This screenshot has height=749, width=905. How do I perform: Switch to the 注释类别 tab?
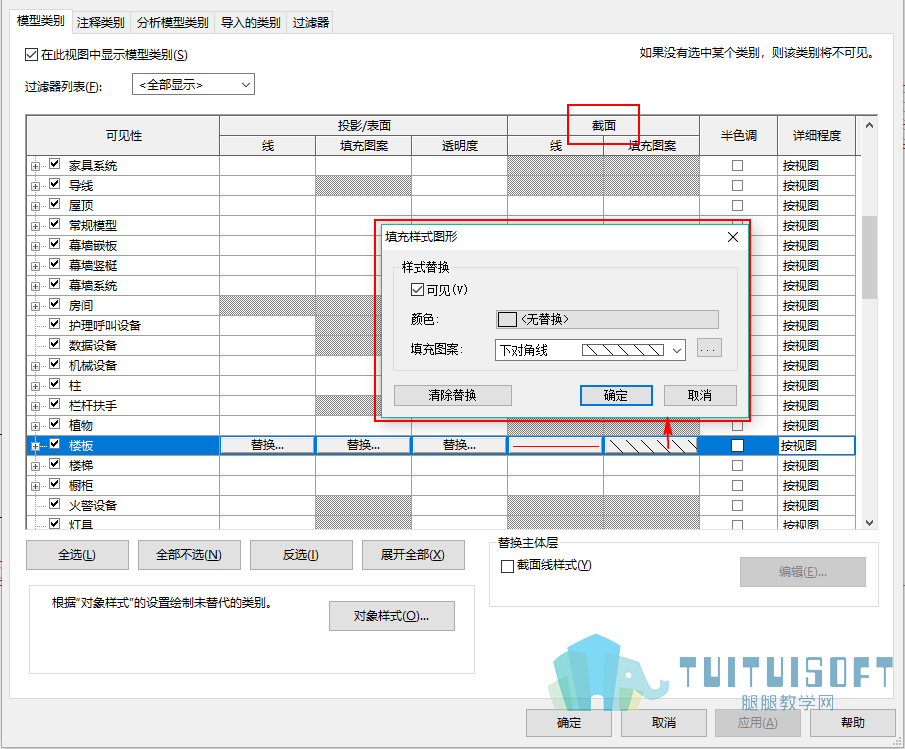pyautogui.click(x=100, y=23)
